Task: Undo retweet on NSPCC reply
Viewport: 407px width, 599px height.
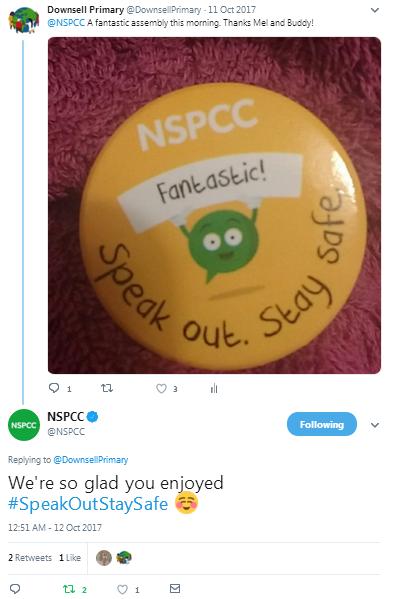Action: click(69, 589)
